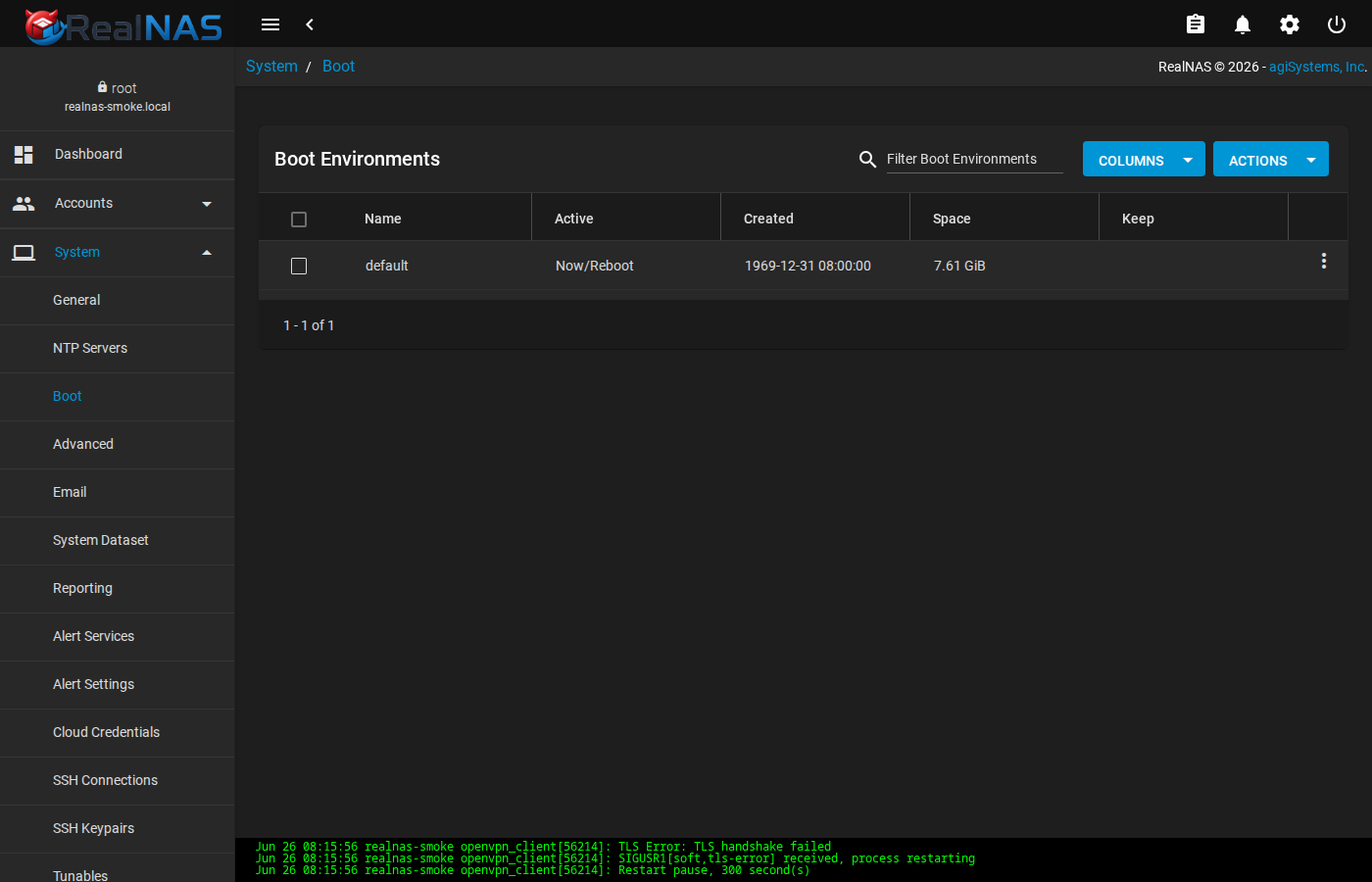Click the '7.61 GiB' cell
1372x882 pixels.
[959, 266]
